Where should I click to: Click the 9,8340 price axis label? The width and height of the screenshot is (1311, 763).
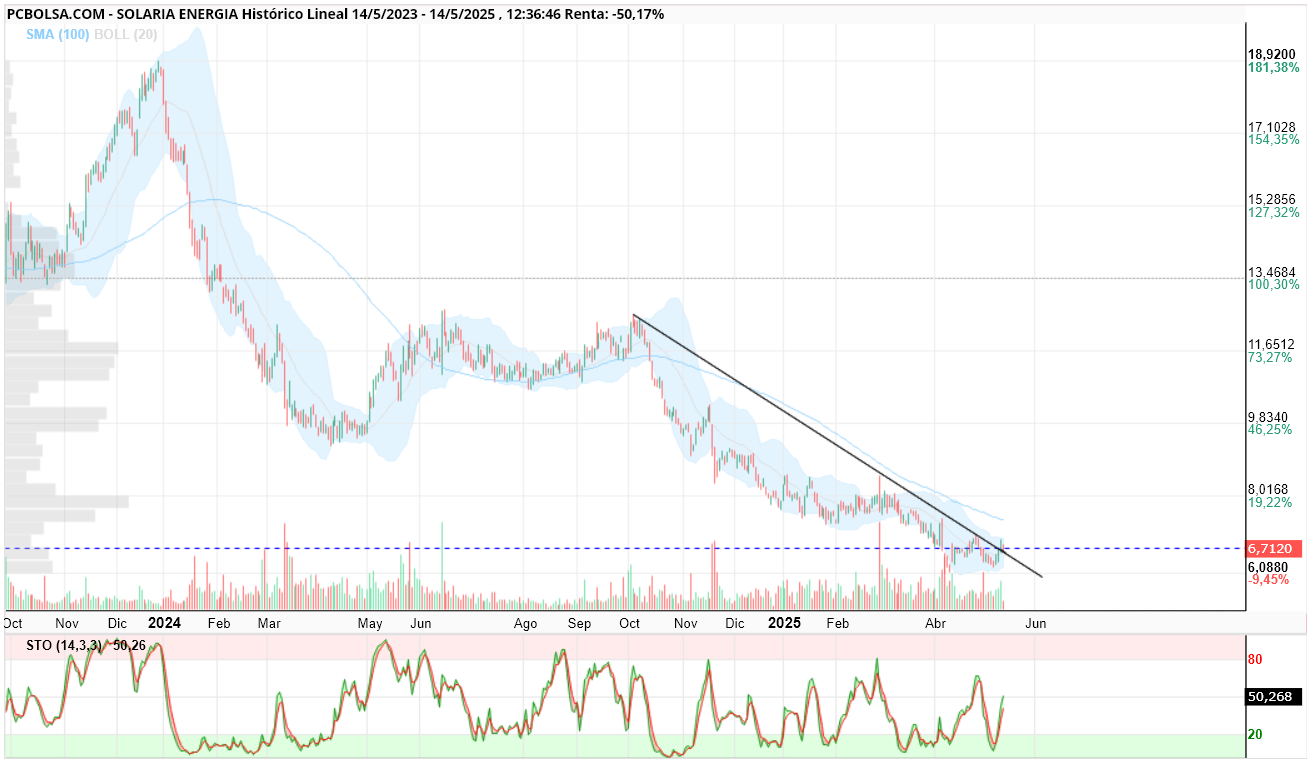1270,417
